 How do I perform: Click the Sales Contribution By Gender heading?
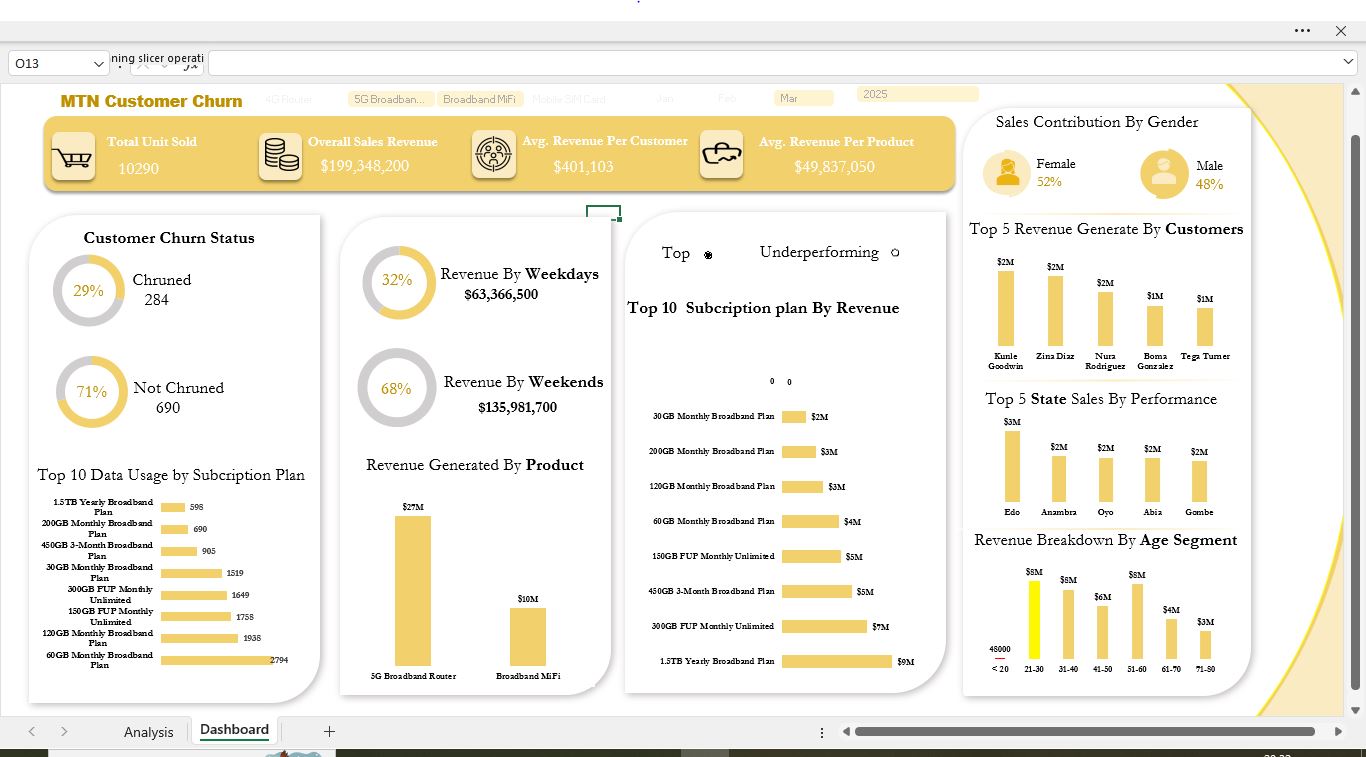tap(1097, 122)
